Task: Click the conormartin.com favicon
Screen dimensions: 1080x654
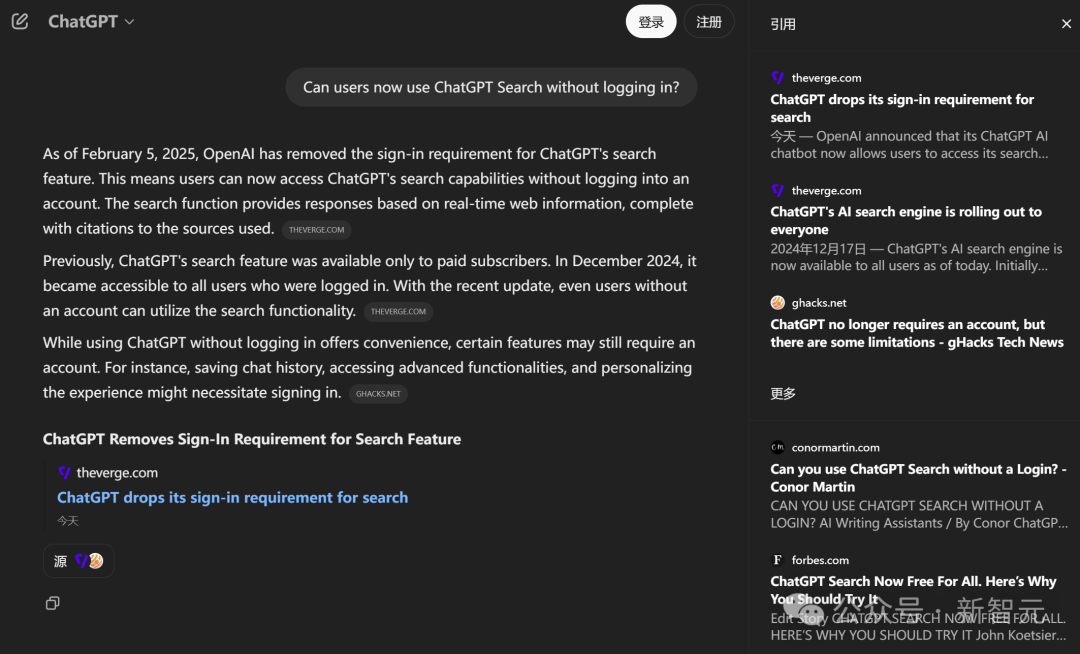Action: pyautogui.click(x=778, y=447)
